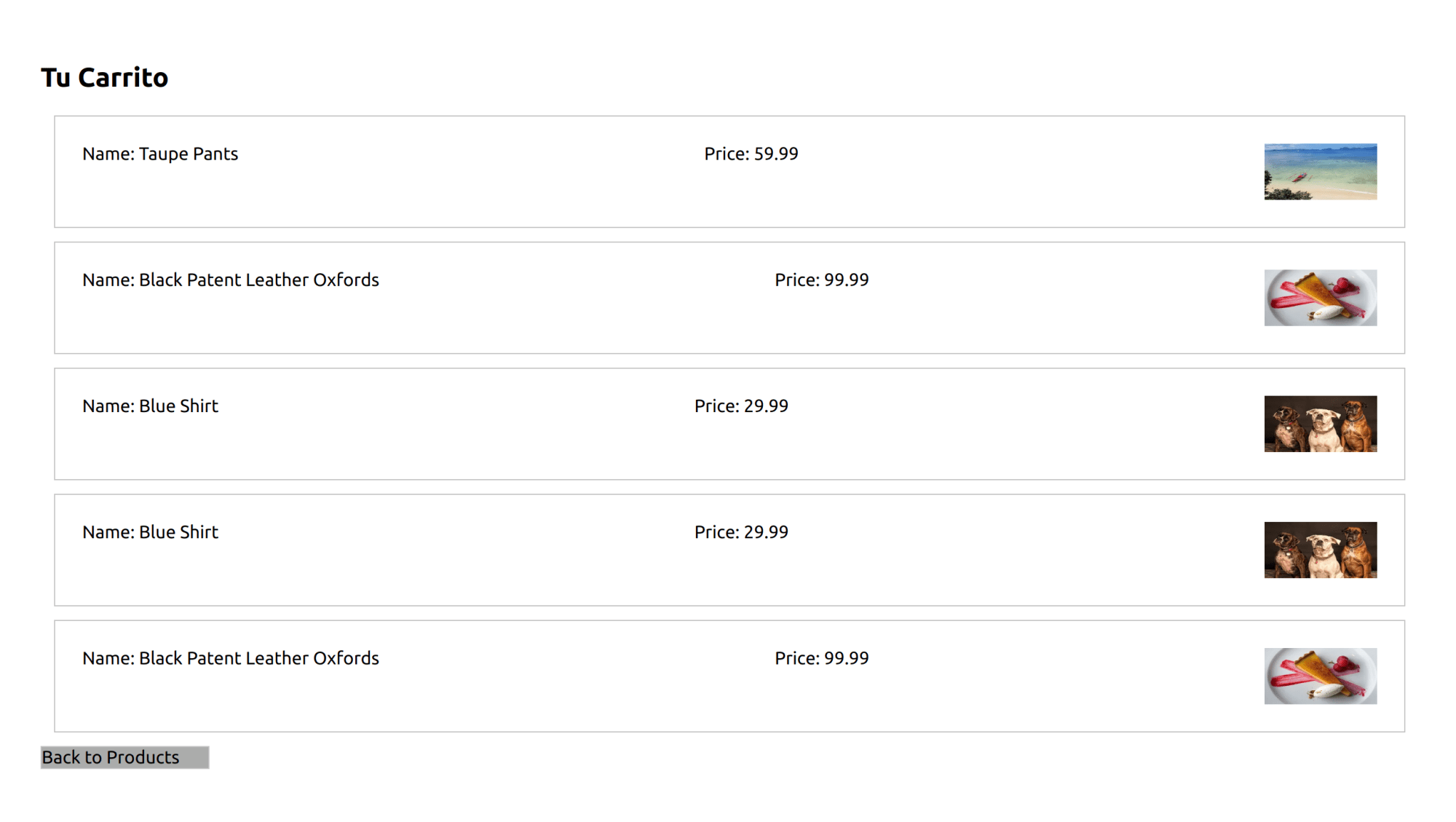This screenshot has height=822, width=1456.
Task: Open the beach thumbnail for Taupe Pants
Action: coord(1320,172)
